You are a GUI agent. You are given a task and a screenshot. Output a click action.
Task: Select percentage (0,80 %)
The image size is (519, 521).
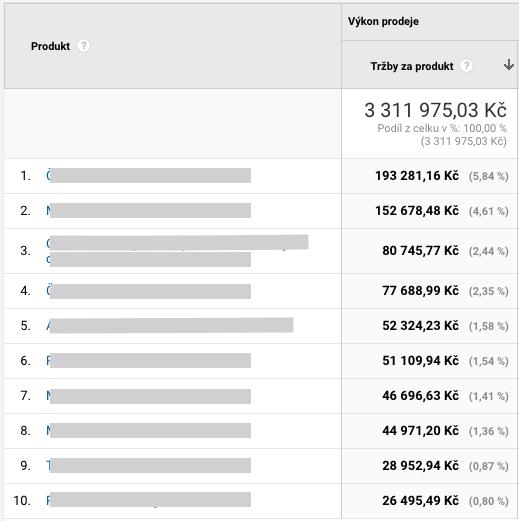[x=489, y=501]
